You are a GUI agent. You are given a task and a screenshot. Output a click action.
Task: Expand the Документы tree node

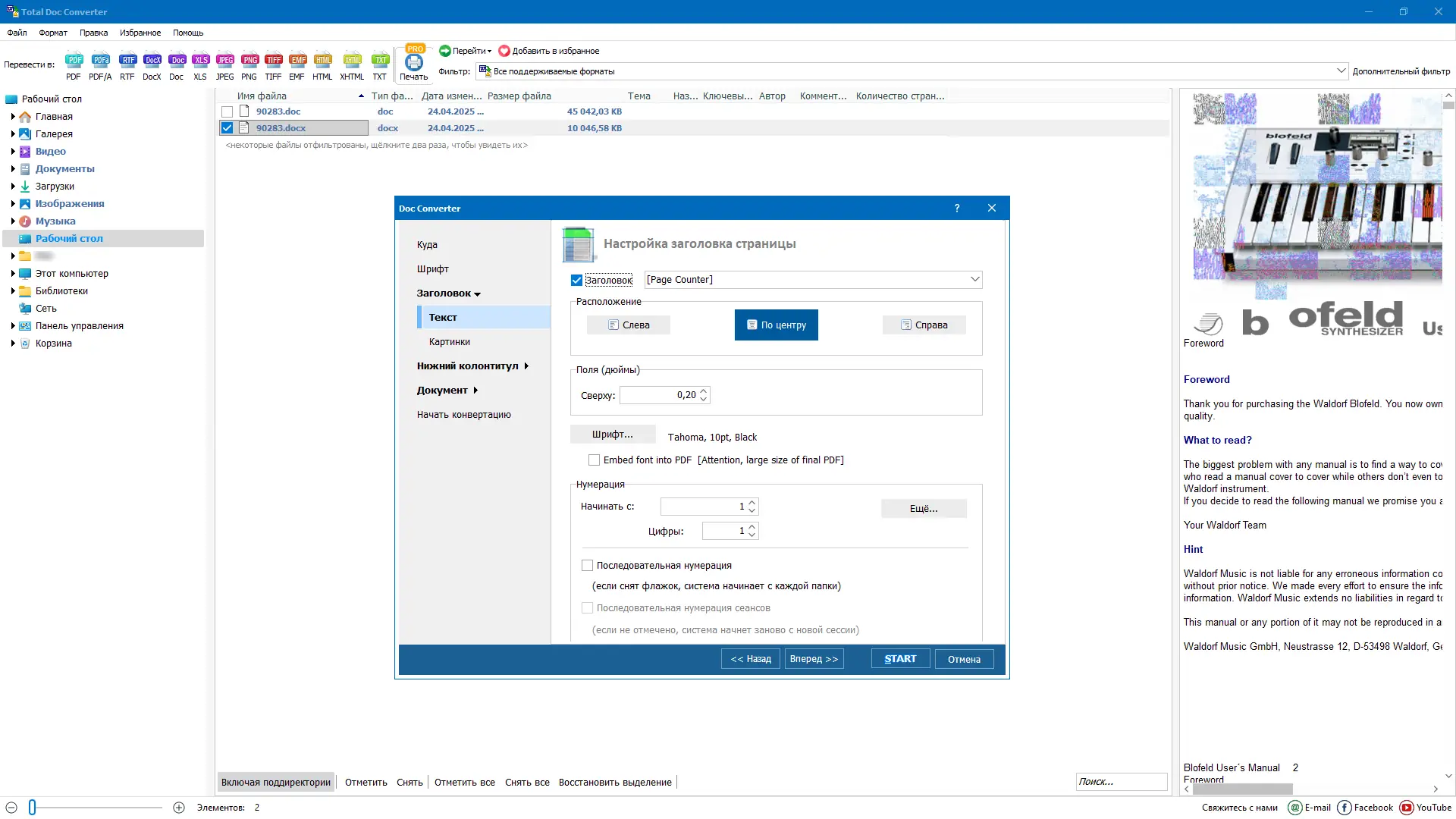13,169
